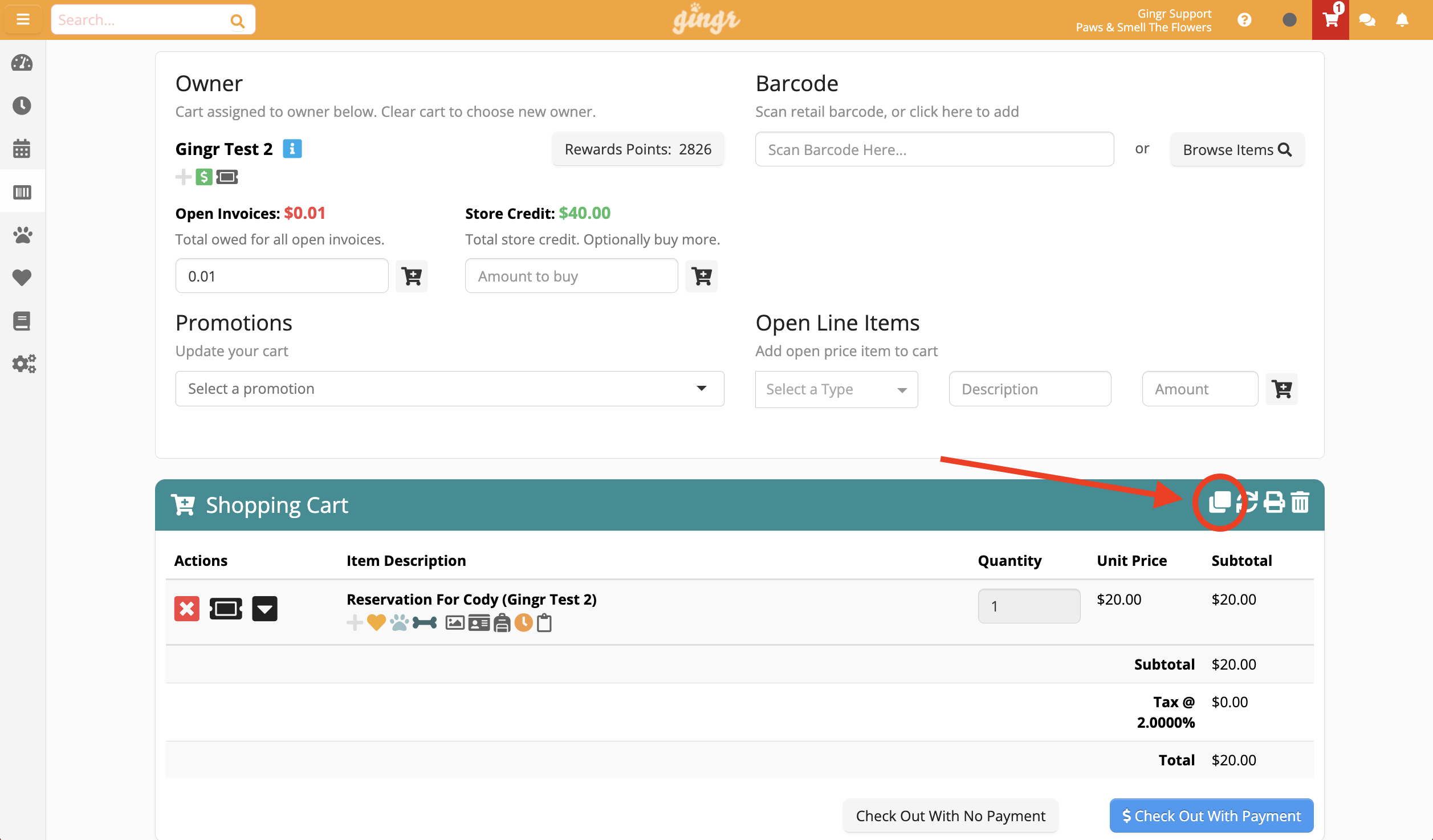Click the red $0.01 open invoices value
Image resolution: width=1433 pixels, height=840 pixels.
click(x=304, y=213)
